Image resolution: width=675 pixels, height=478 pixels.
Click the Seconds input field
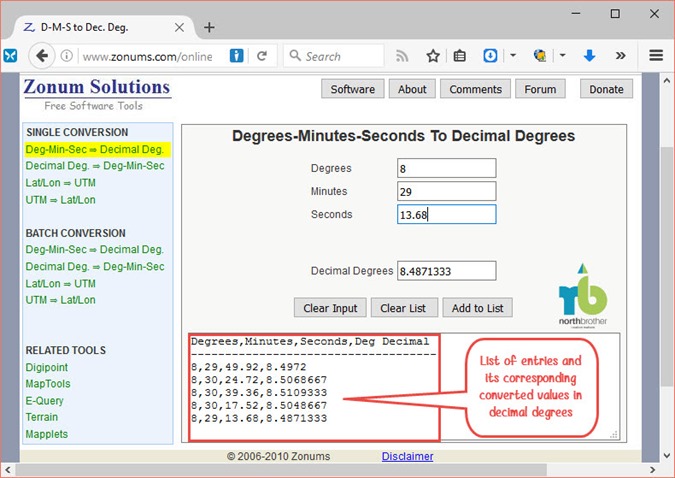[x=446, y=214]
